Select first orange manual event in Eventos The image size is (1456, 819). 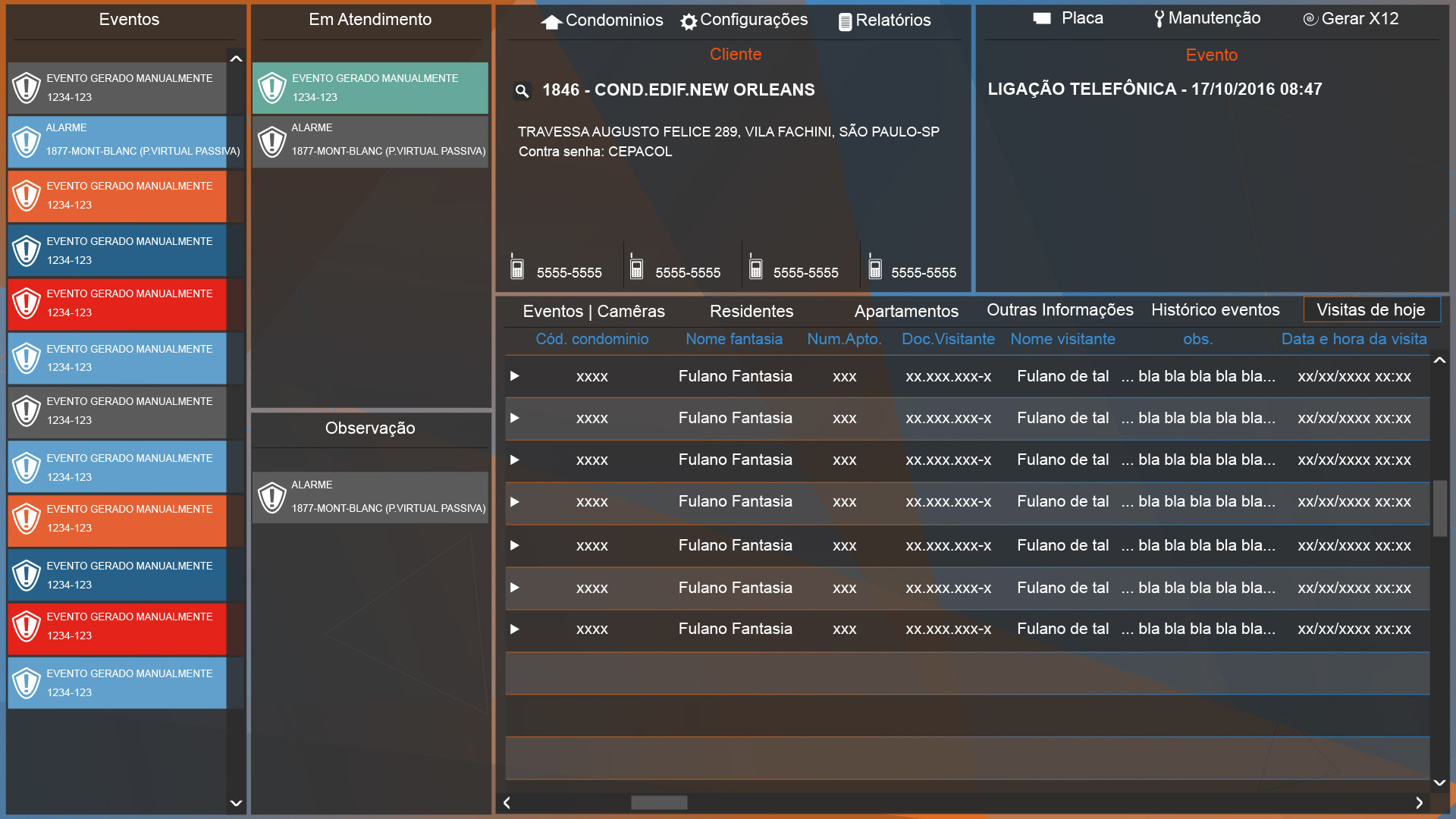[117, 196]
